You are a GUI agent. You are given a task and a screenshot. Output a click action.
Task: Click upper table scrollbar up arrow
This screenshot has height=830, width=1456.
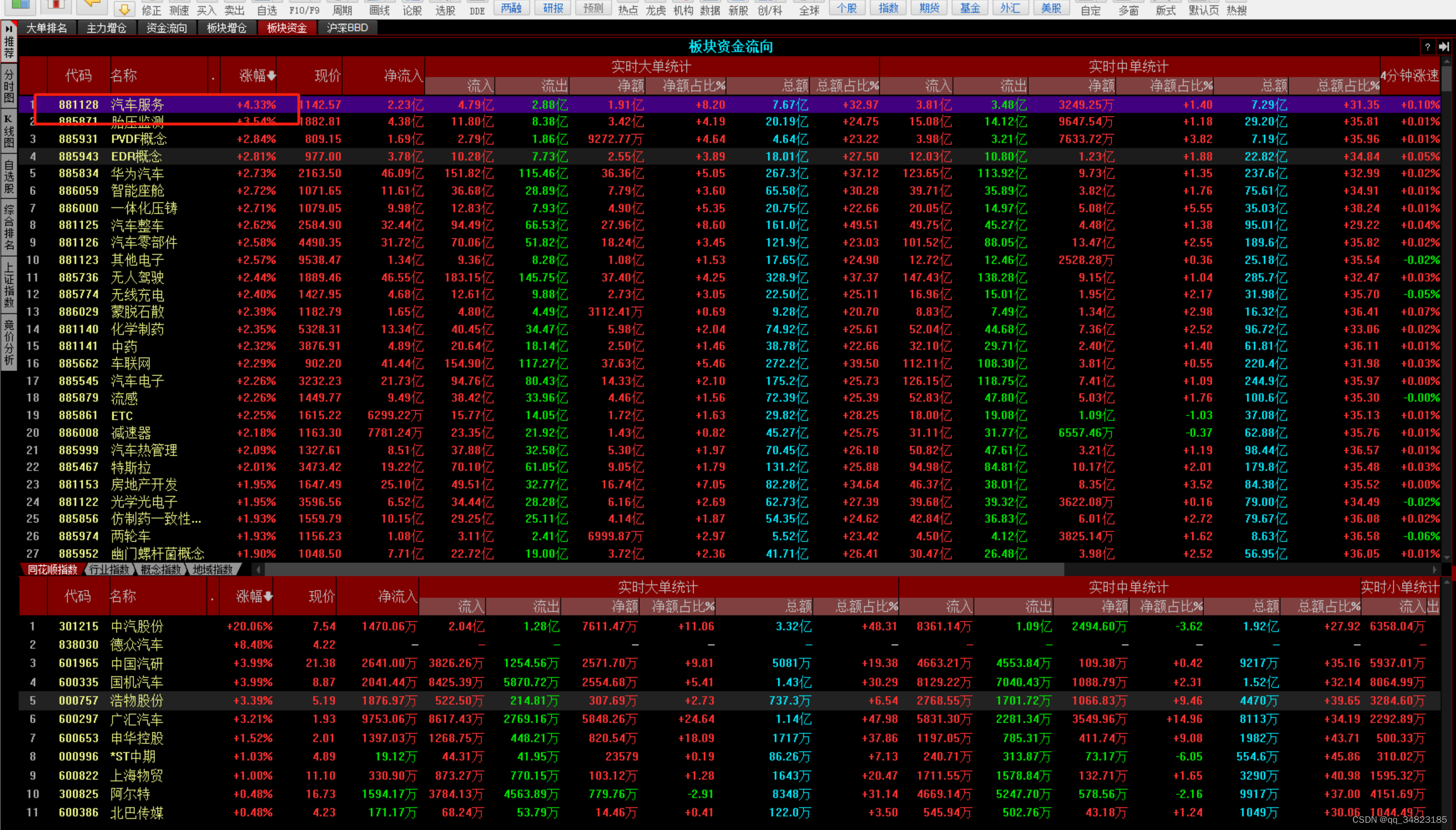click(1447, 62)
